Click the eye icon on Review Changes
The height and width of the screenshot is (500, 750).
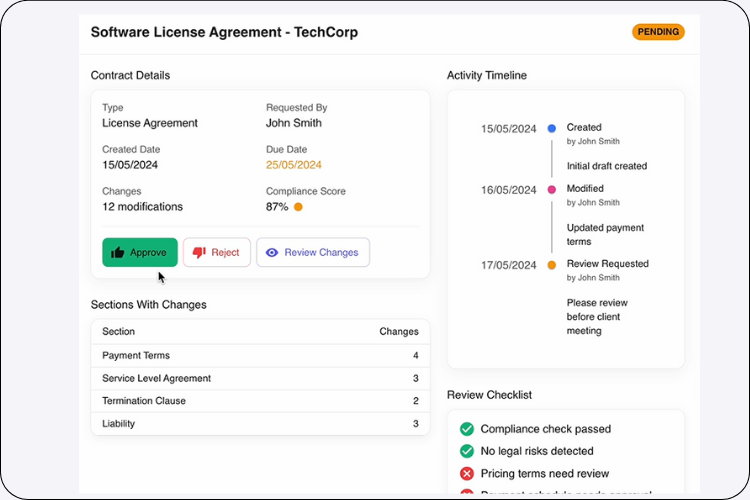pyautogui.click(x=272, y=253)
